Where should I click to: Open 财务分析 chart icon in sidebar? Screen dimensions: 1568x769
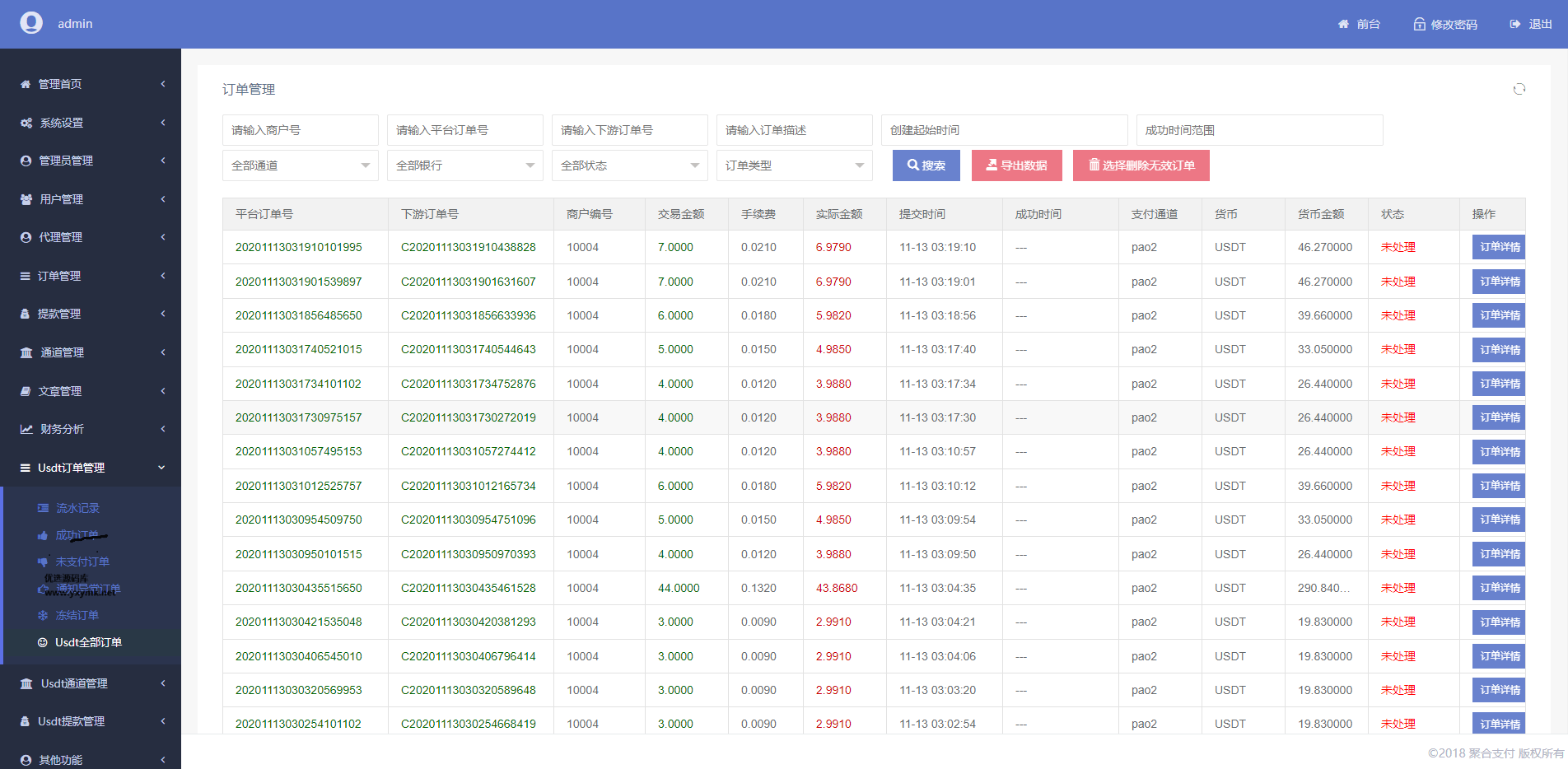tap(26, 429)
